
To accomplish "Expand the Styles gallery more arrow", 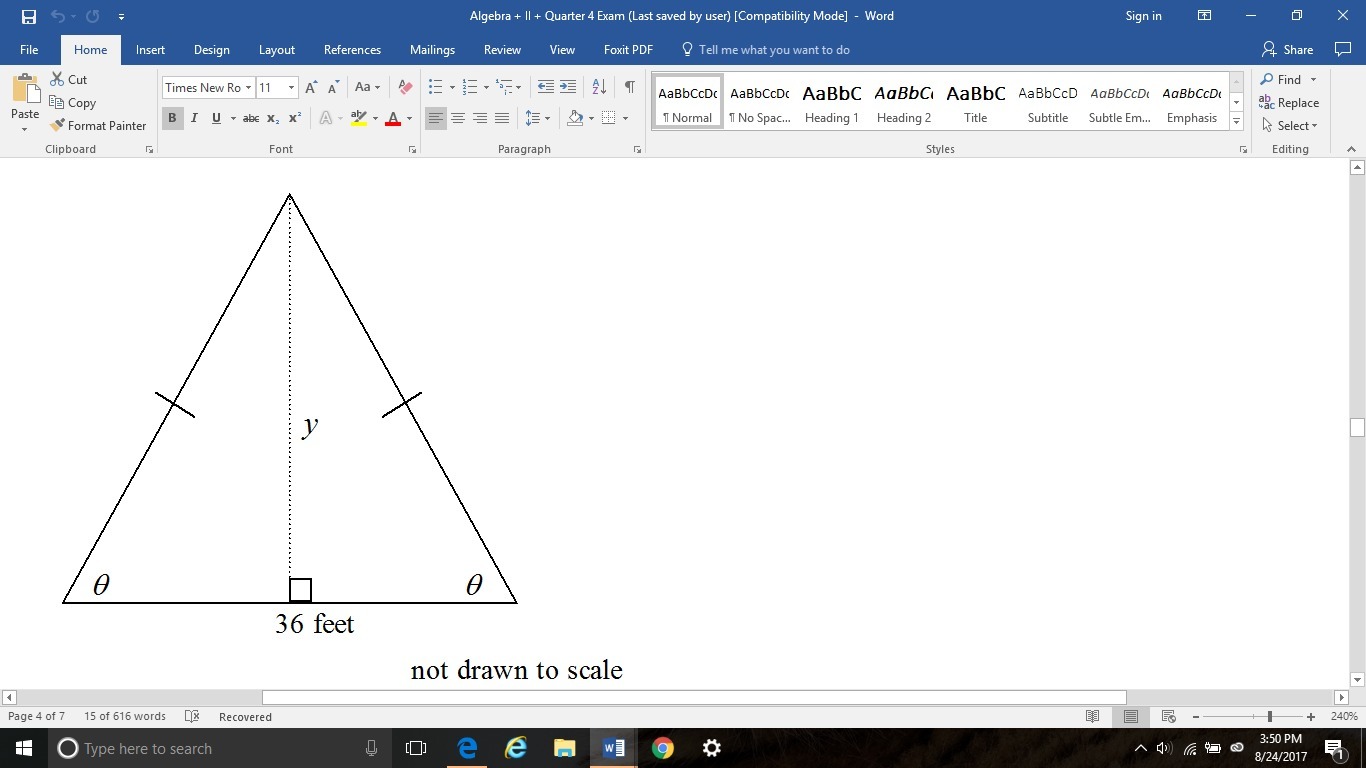I will coord(1237,121).
